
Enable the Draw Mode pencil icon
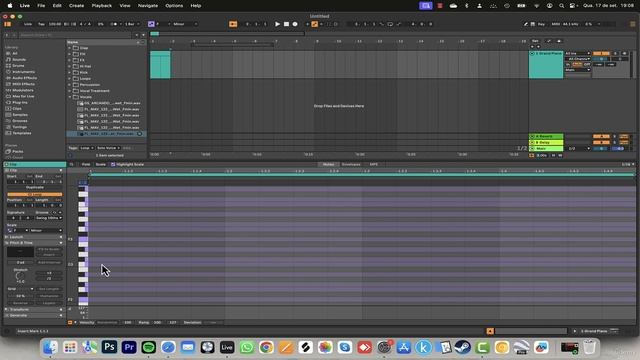(x=526, y=24)
